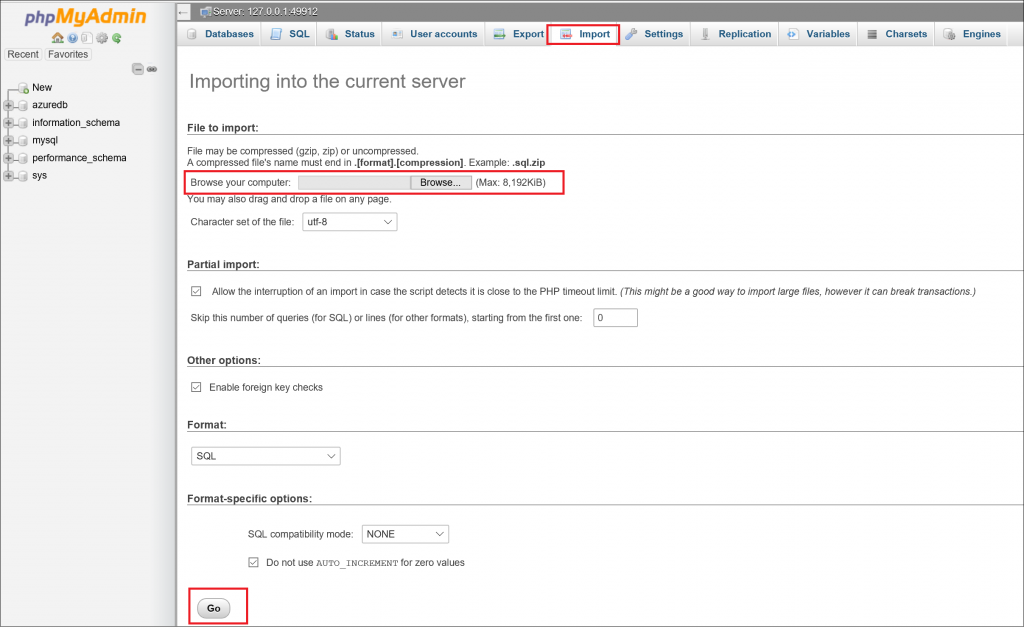This screenshot has width=1024, height=630.
Task: Refresh the navigation panel with green arrow icon
Action: 116,38
